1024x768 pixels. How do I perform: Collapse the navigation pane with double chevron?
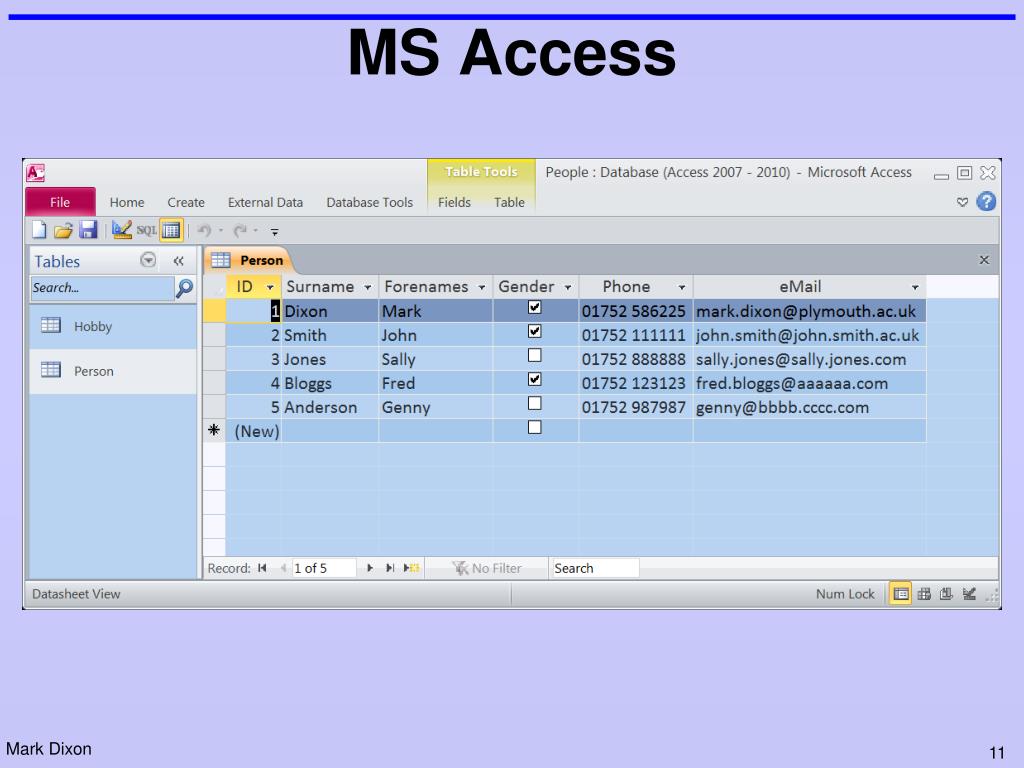pyautogui.click(x=178, y=261)
